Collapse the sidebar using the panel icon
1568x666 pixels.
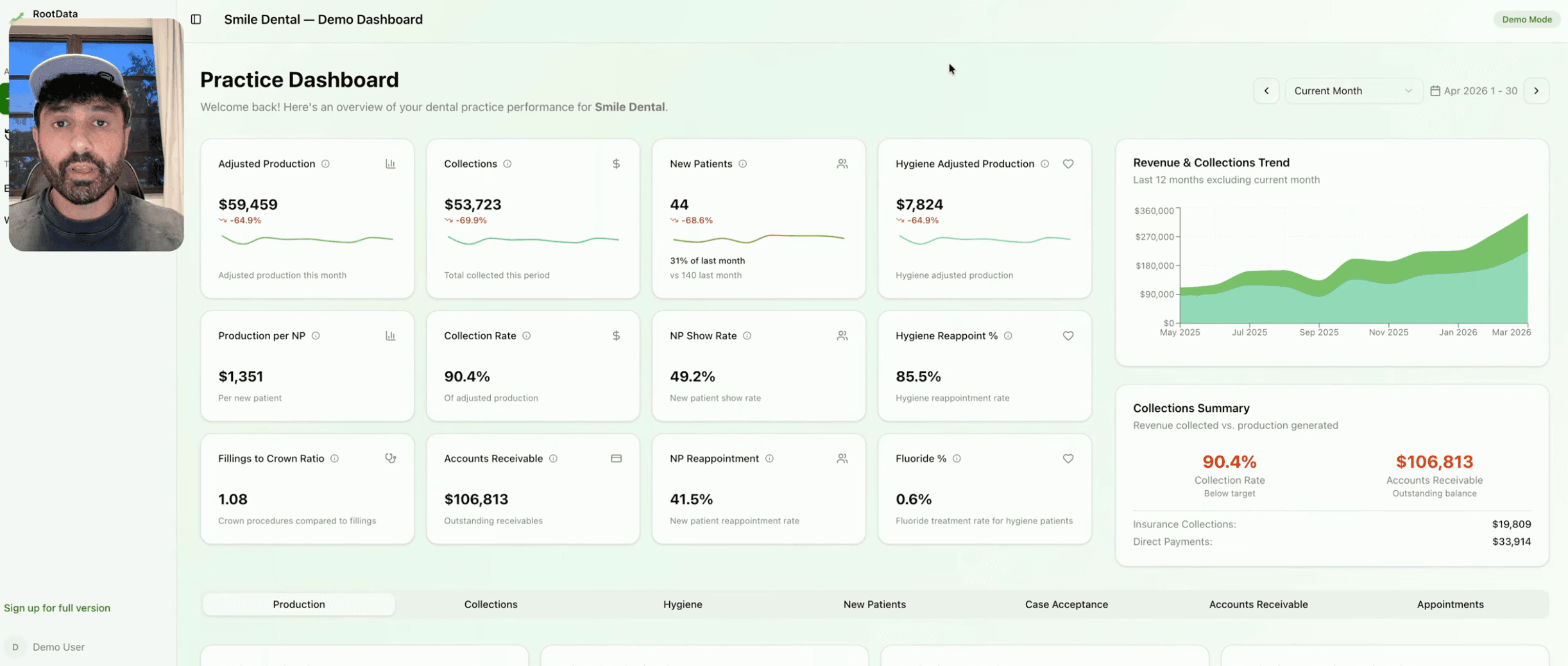click(196, 19)
